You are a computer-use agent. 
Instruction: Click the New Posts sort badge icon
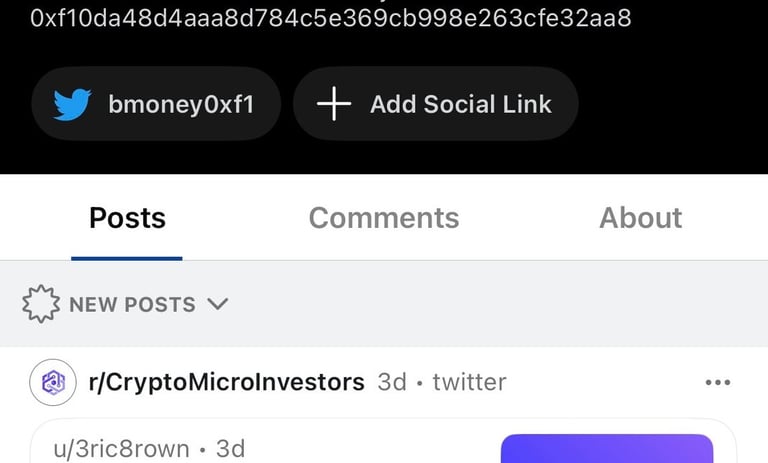41,304
